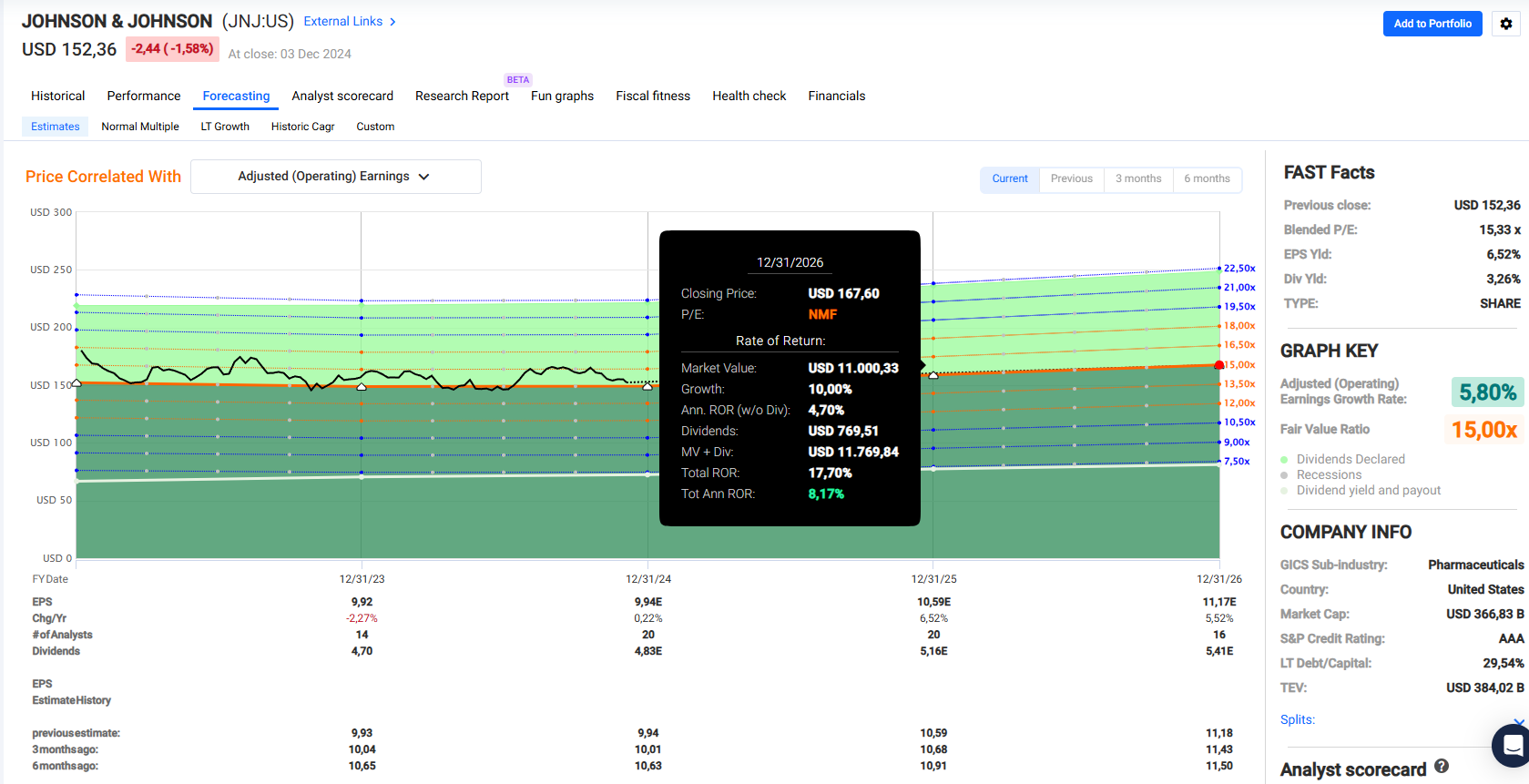The width and height of the screenshot is (1529, 784).
Task: Click the green Dividends Declared legend dot
Action: (x=1284, y=460)
